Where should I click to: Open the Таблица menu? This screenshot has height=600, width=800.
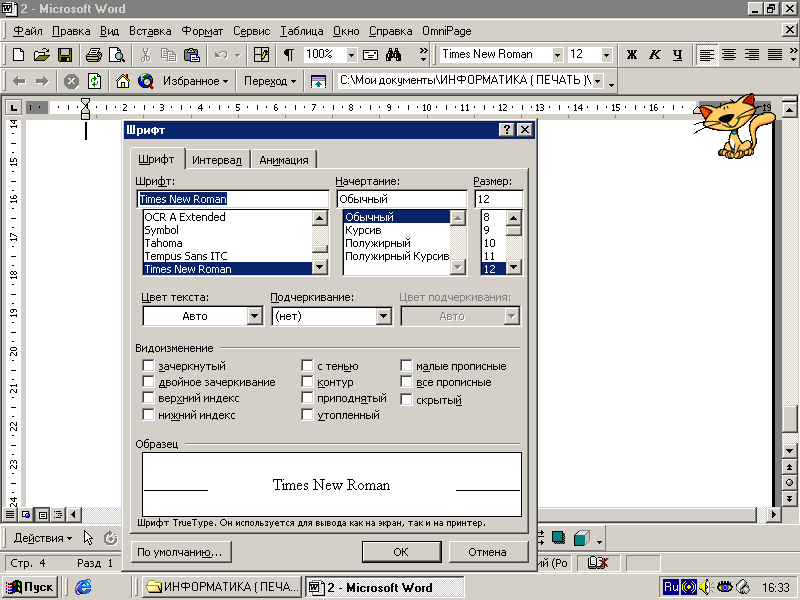click(x=302, y=31)
